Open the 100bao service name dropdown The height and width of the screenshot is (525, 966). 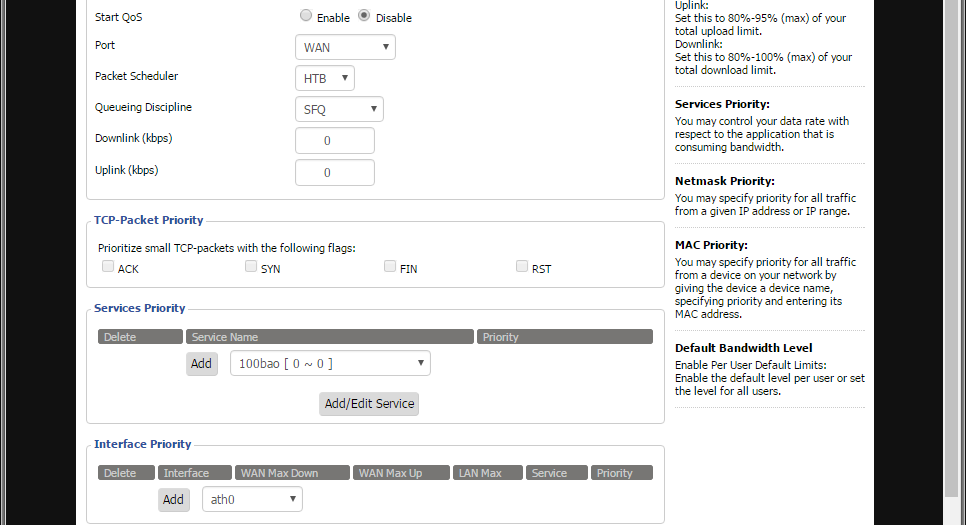(330, 363)
